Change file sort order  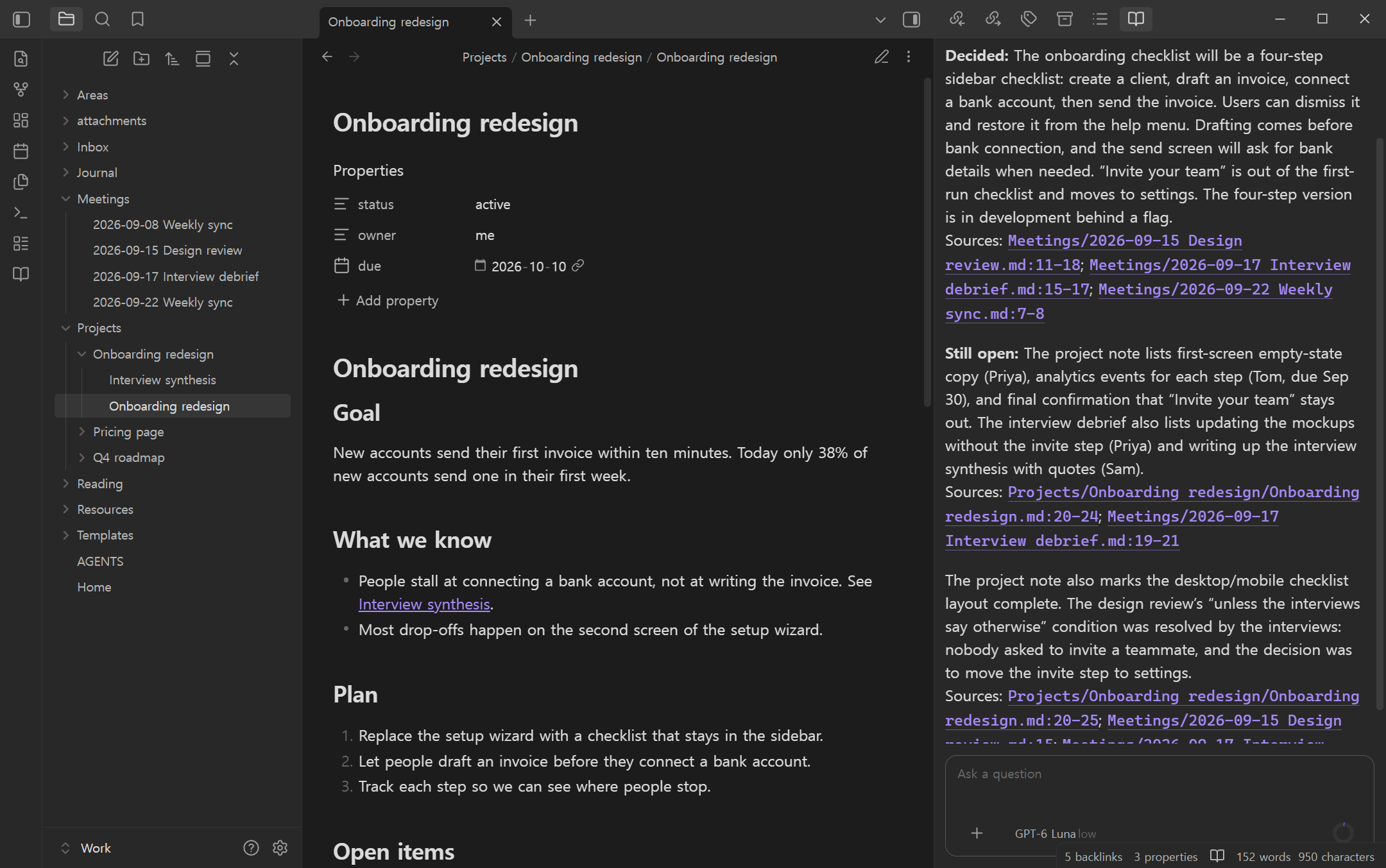point(172,58)
